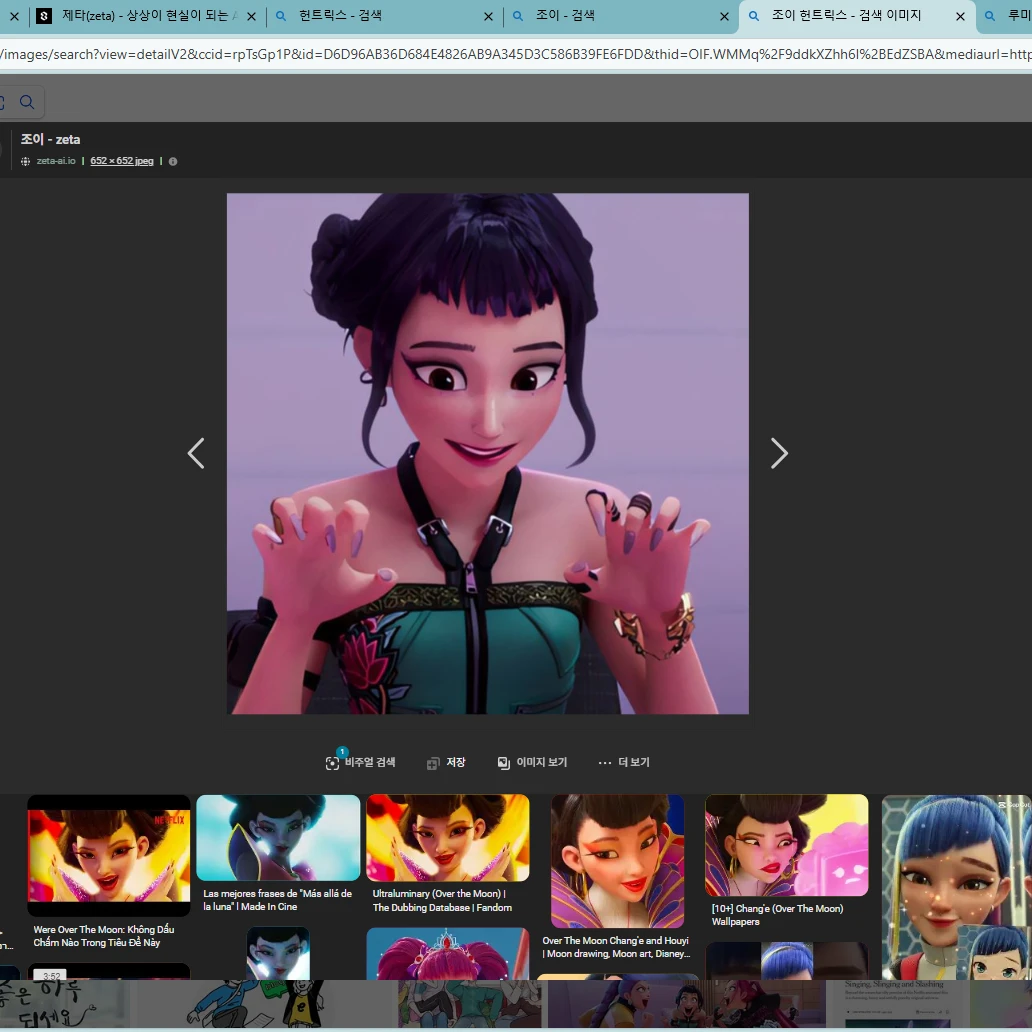Viewport: 1032px width, 1032px height.
Task: Open the blue-haired girl related thumbnail
Action: [x=956, y=887]
